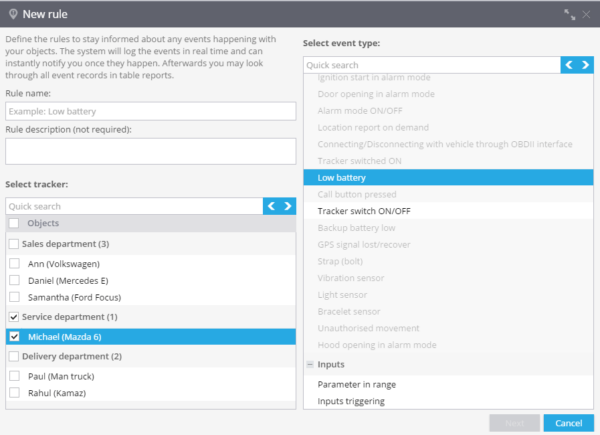Go to previous result in tracker search
This screenshot has width=600, height=435.
click(x=271, y=206)
